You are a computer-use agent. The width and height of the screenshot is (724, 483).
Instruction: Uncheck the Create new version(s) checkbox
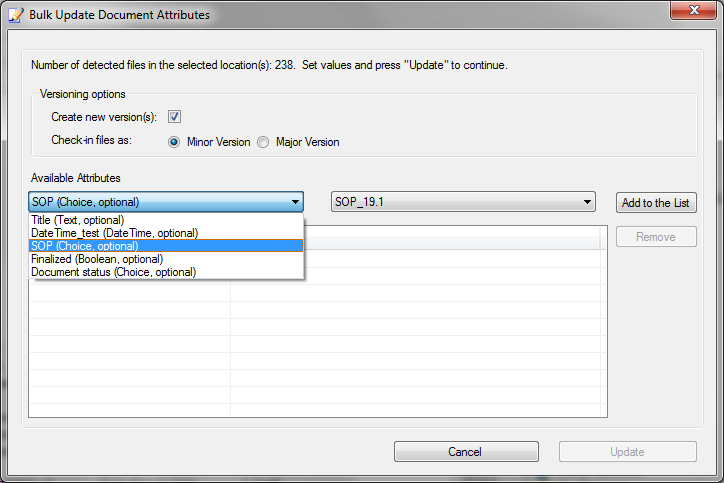click(x=174, y=117)
